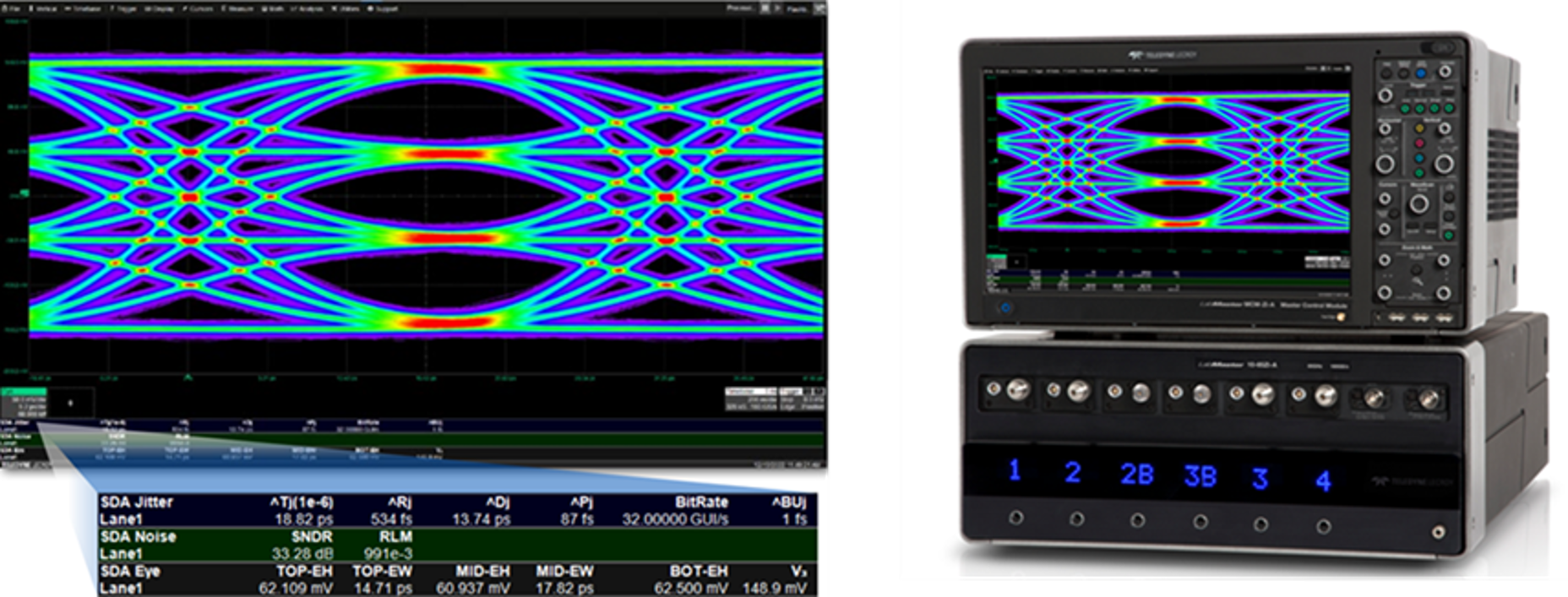Click the TOP-EH column header
The height and width of the screenshot is (597, 1568).
pyautogui.click(x=306, y=572)
